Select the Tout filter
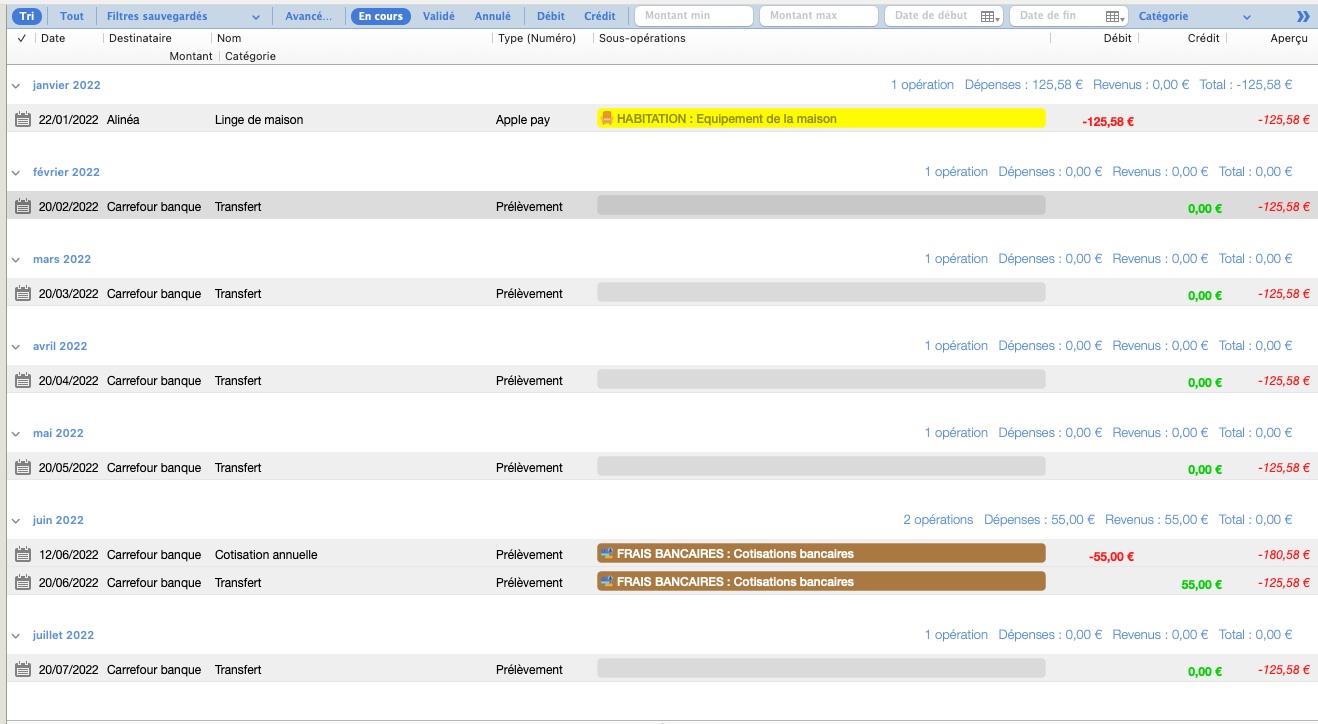Screen dimensions: 1318x724 tap(72, 17)
